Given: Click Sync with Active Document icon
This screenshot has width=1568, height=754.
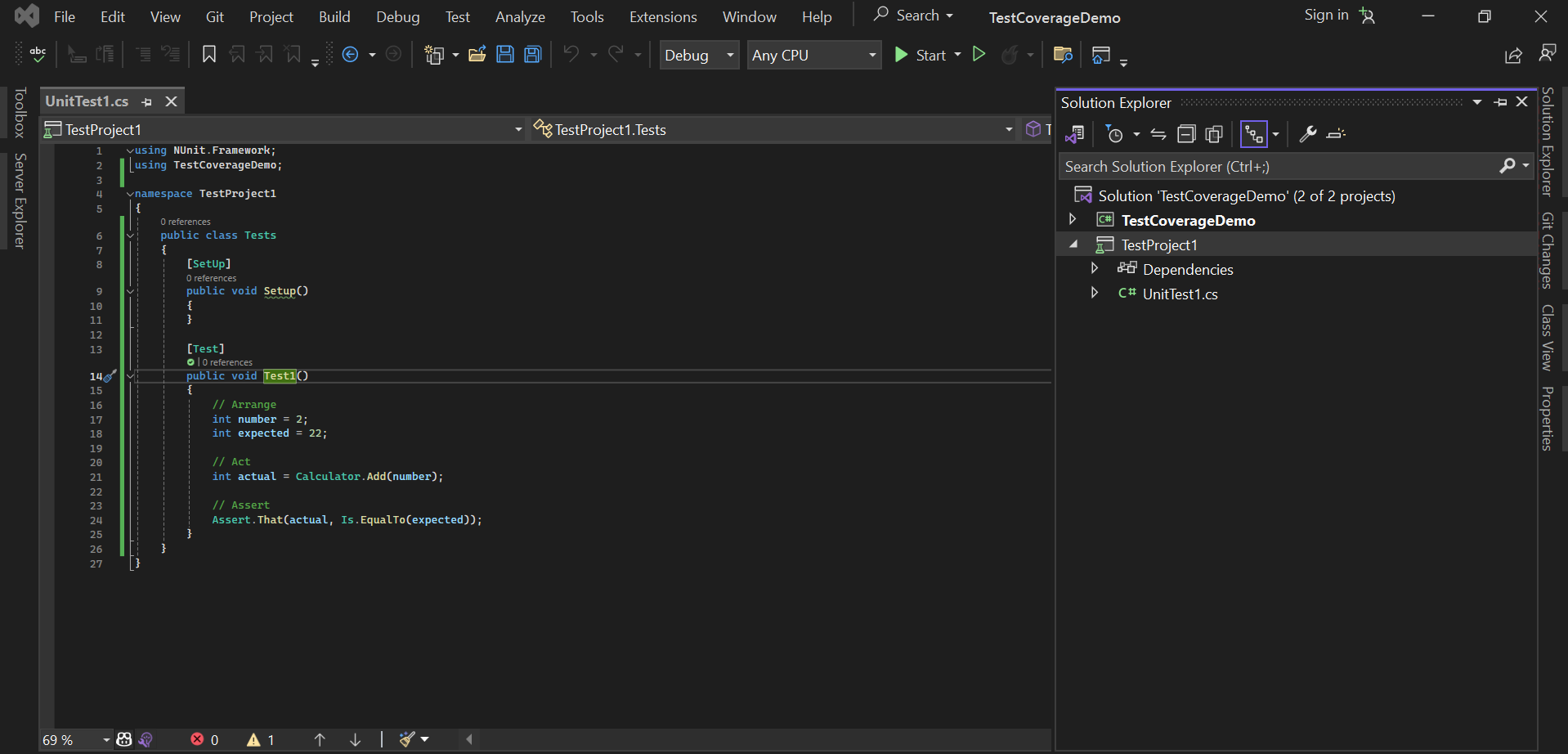Looking at the screenshot, I should pos(1158,134).
